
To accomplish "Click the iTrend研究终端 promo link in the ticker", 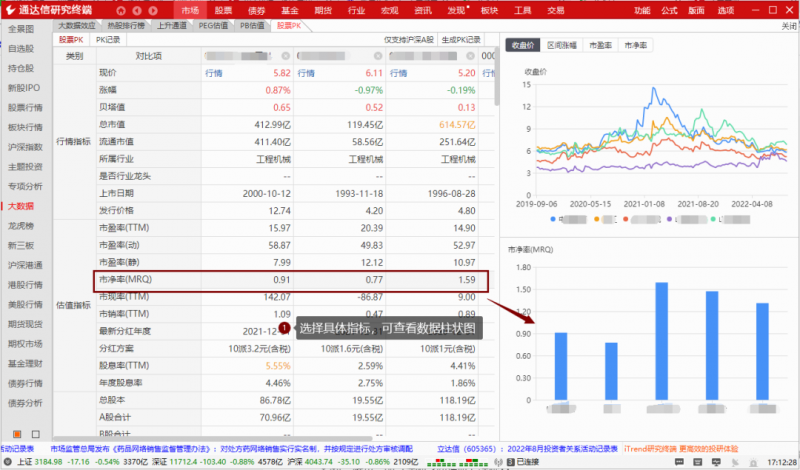I will click(x=681, y=449).
